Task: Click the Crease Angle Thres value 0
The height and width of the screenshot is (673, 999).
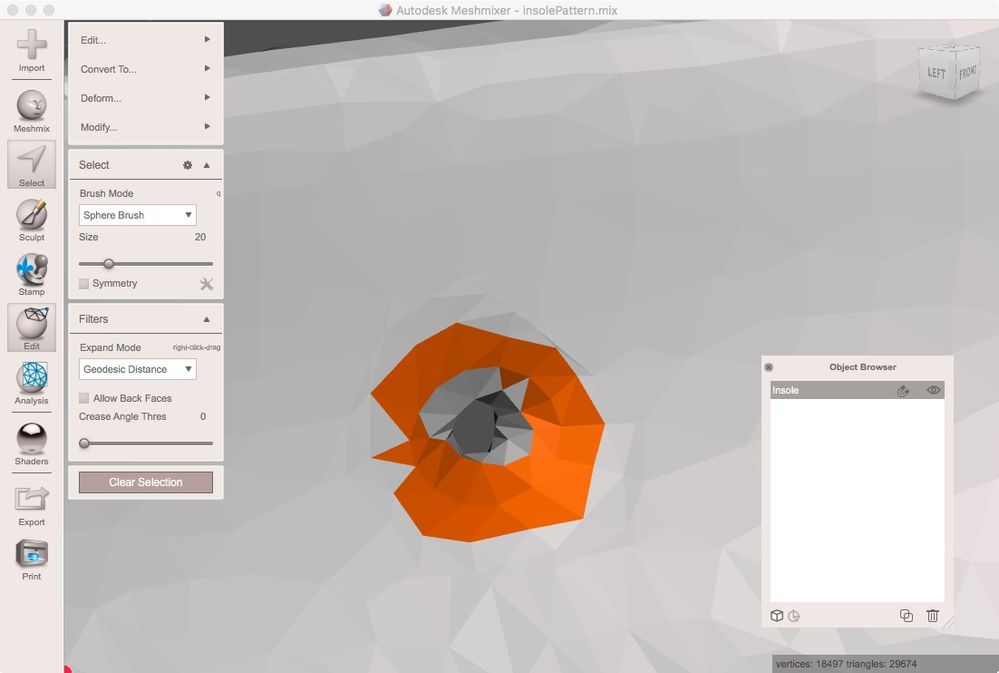Action: click(203, 417)
